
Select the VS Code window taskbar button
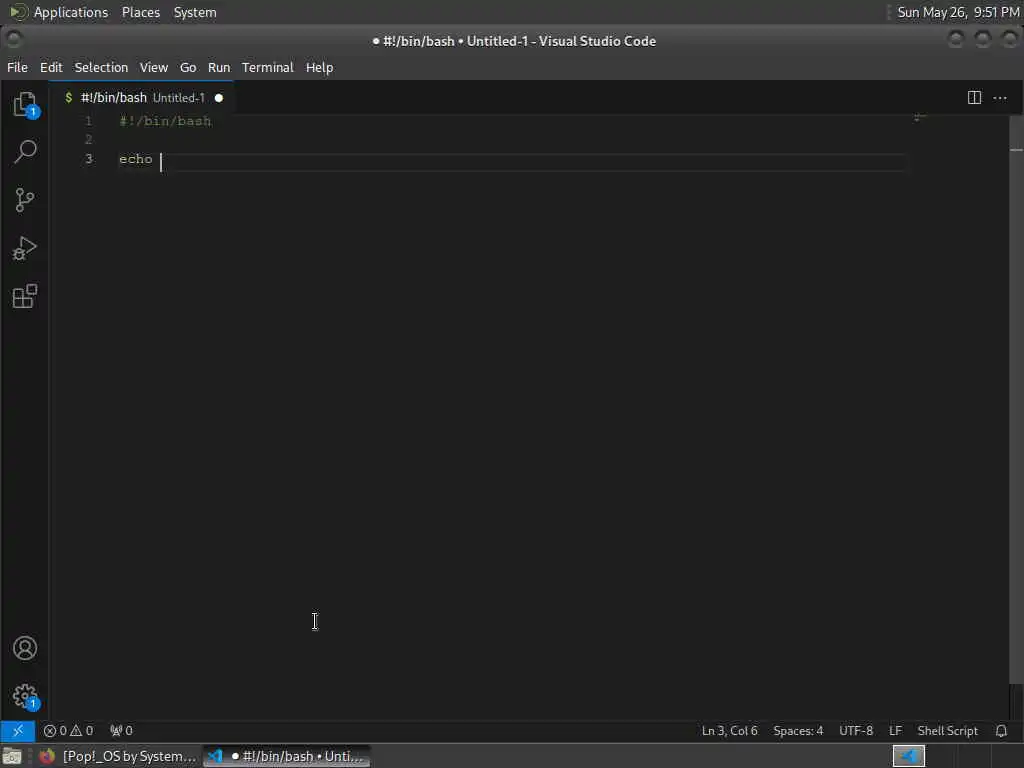pos(287,756)
